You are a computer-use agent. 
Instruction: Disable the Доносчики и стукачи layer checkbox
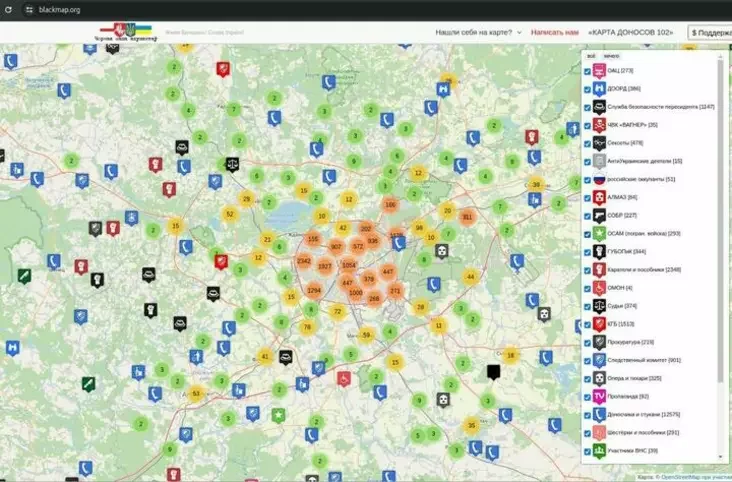[x=587, y=414]
